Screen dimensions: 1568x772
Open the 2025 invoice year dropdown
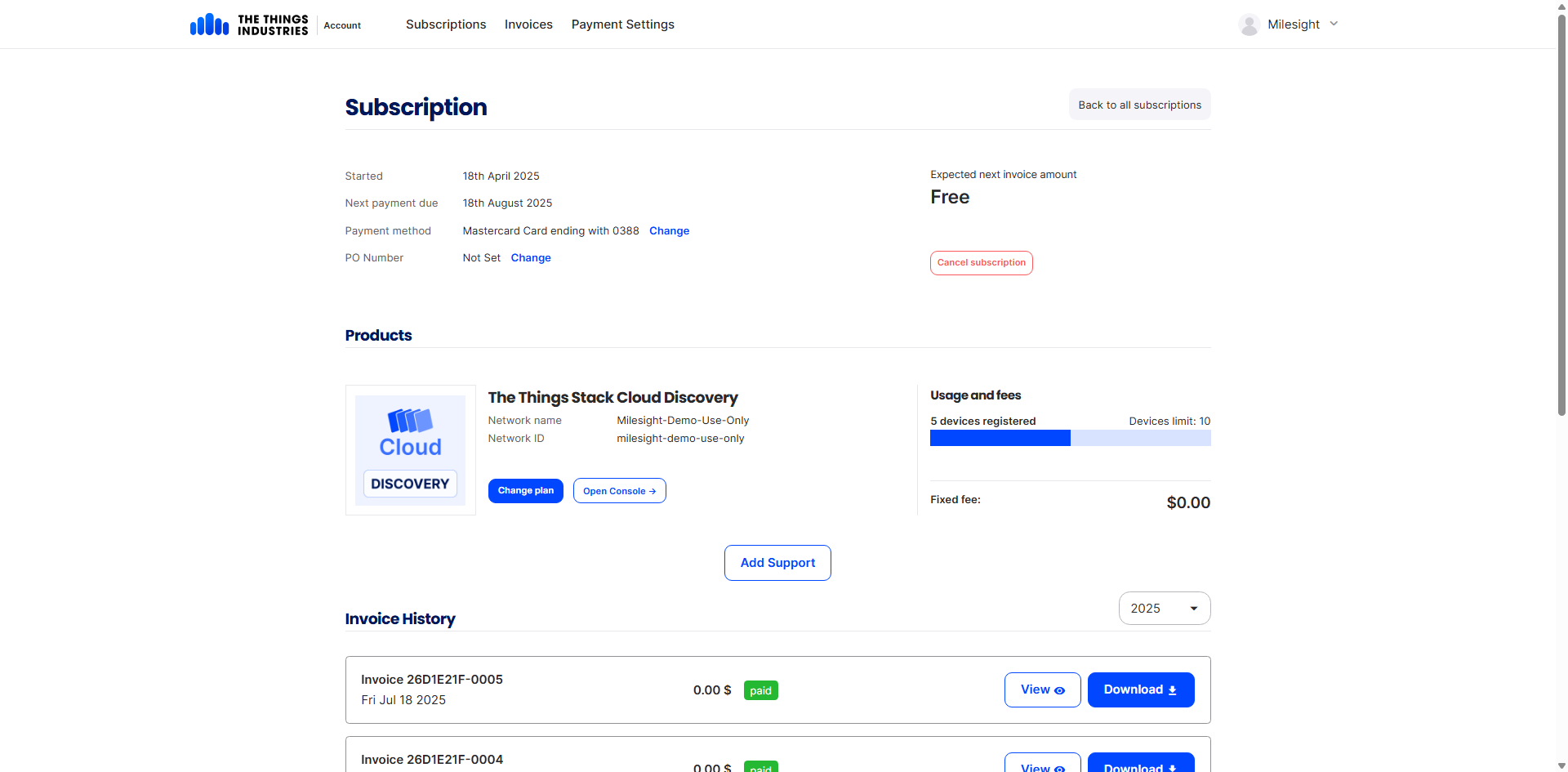1164,609
